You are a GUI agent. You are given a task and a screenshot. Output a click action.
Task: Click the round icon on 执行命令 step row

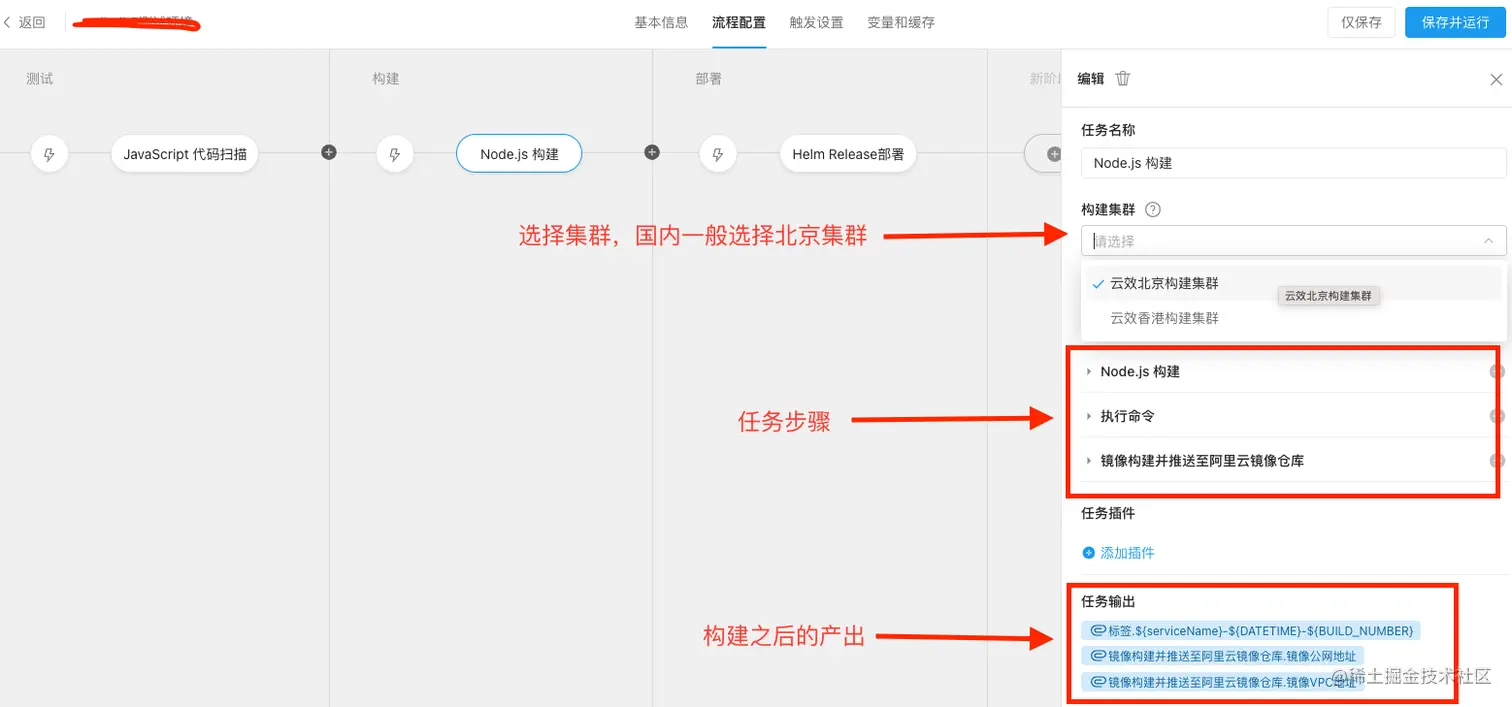1497,416
